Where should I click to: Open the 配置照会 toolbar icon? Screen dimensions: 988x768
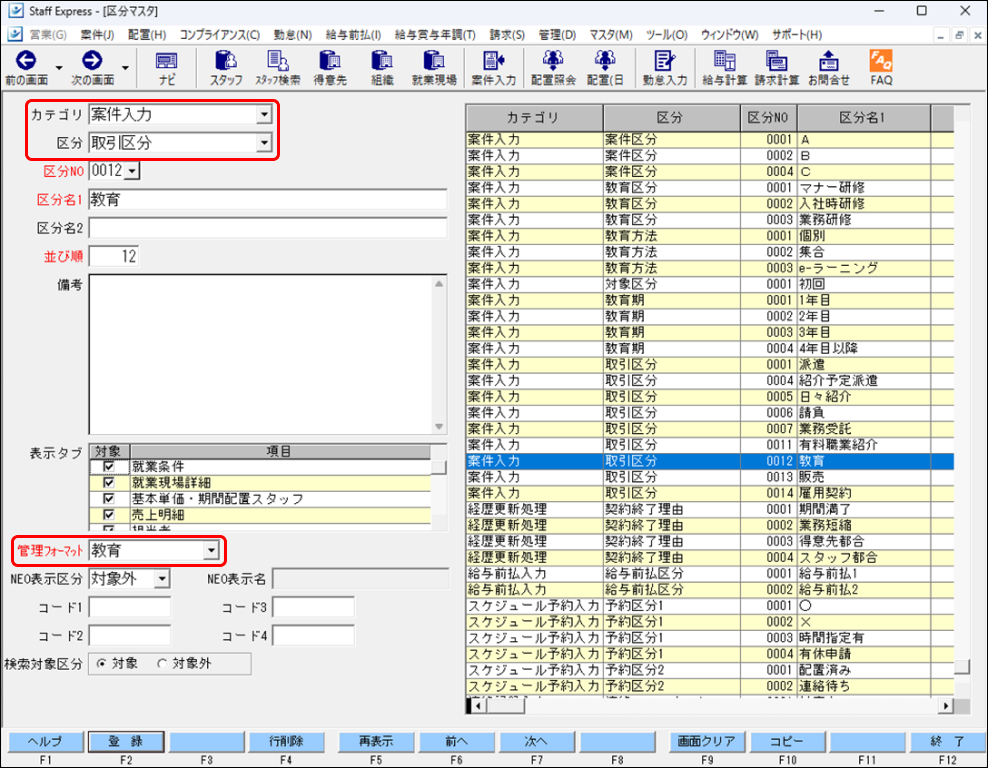(553, 67)
